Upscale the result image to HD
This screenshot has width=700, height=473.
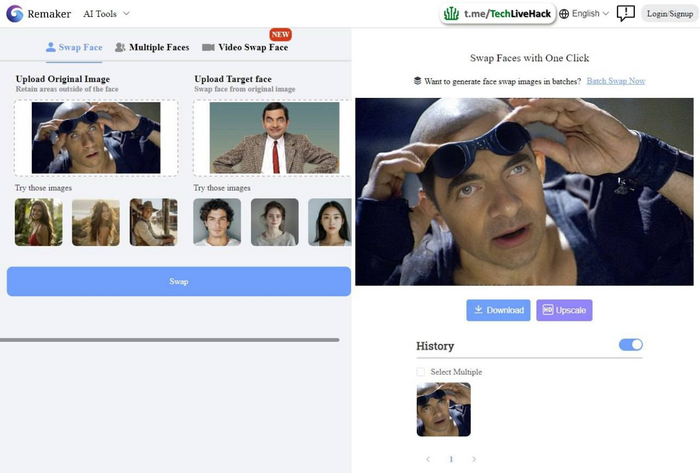[x=564, y=310]
